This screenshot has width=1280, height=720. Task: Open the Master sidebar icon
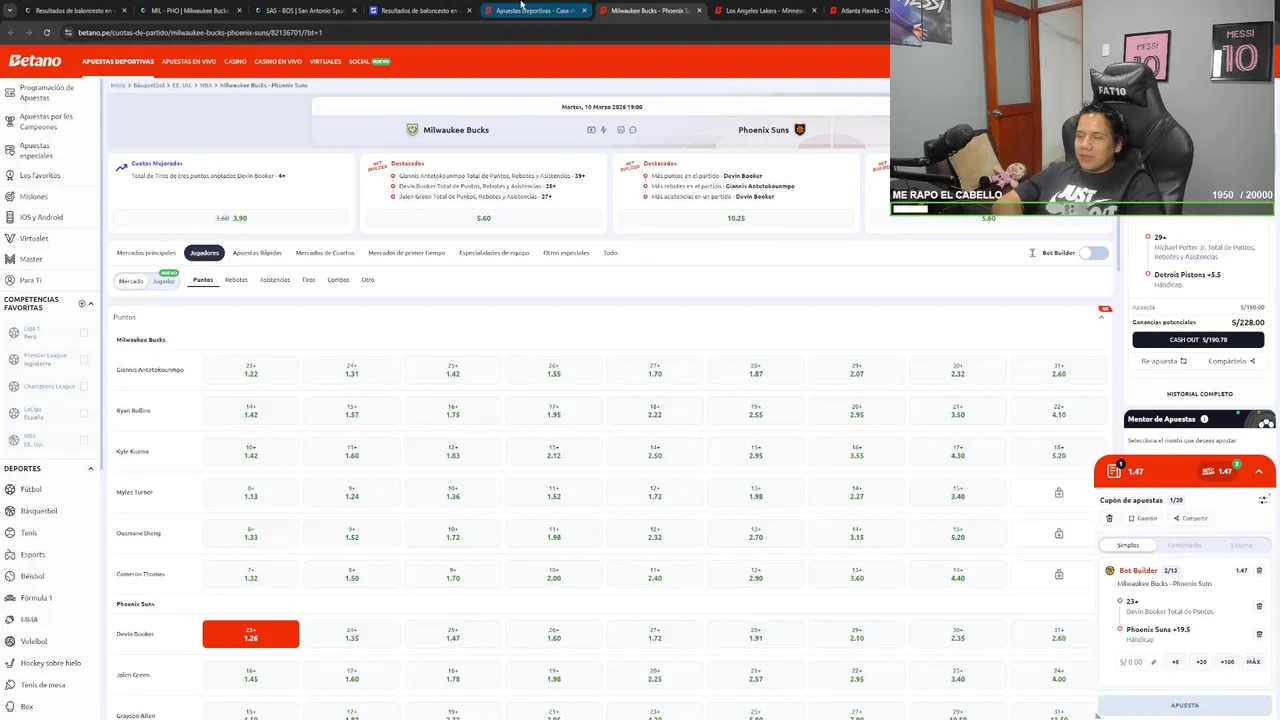[9, 259]
